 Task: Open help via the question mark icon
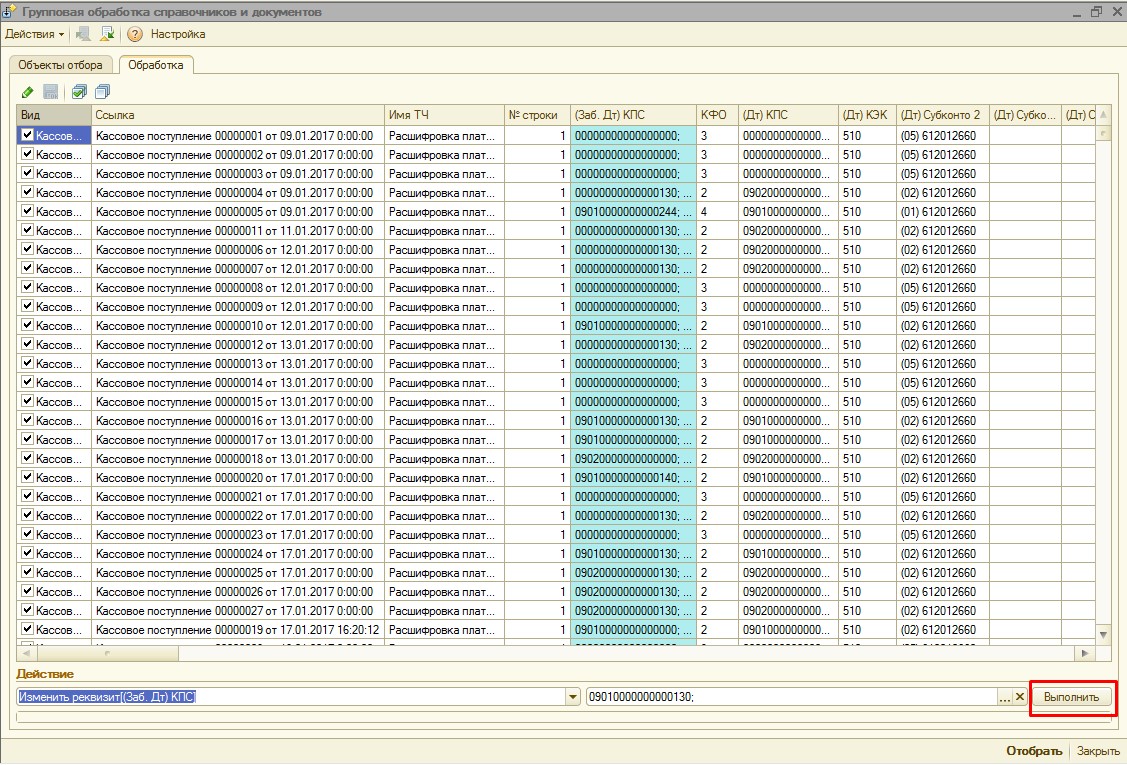click(x=135, y=34)
